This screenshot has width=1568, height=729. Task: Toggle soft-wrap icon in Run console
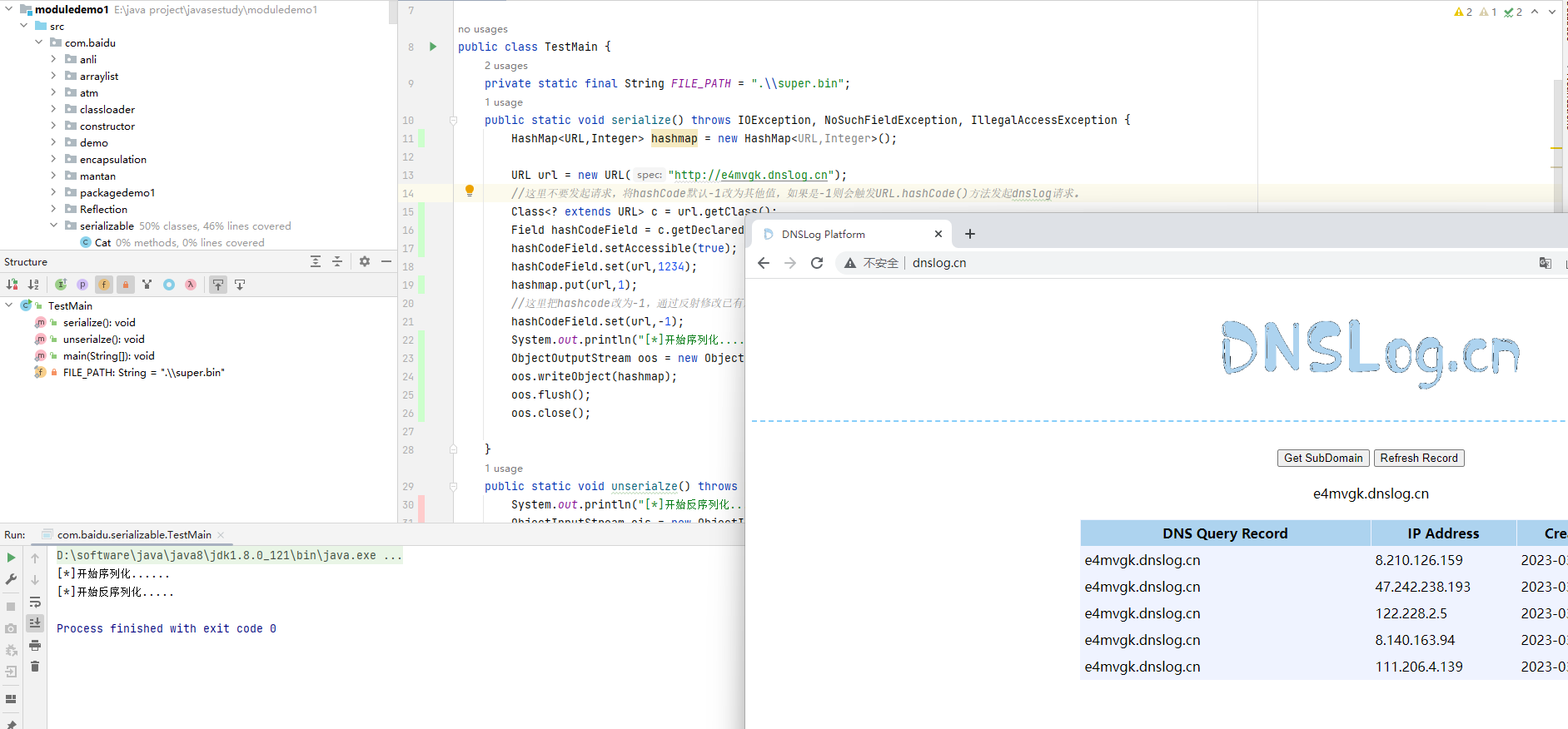[x=35, y=602]
